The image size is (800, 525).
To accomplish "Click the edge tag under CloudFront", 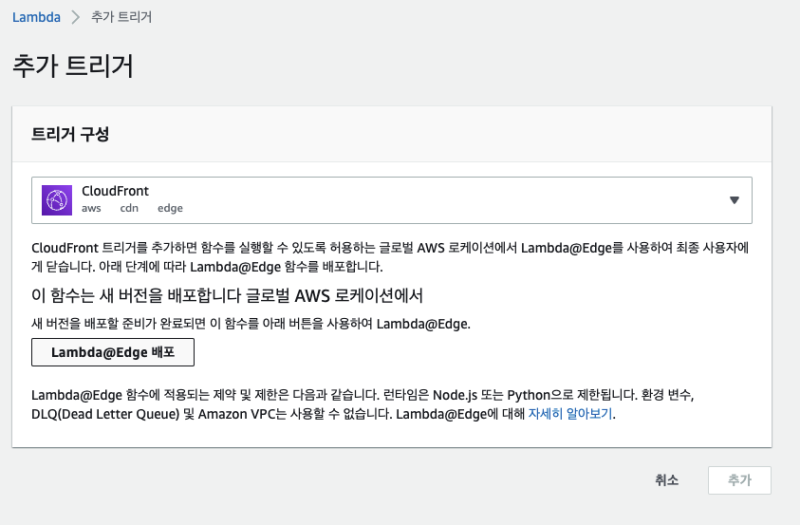I will click(170, 208).
